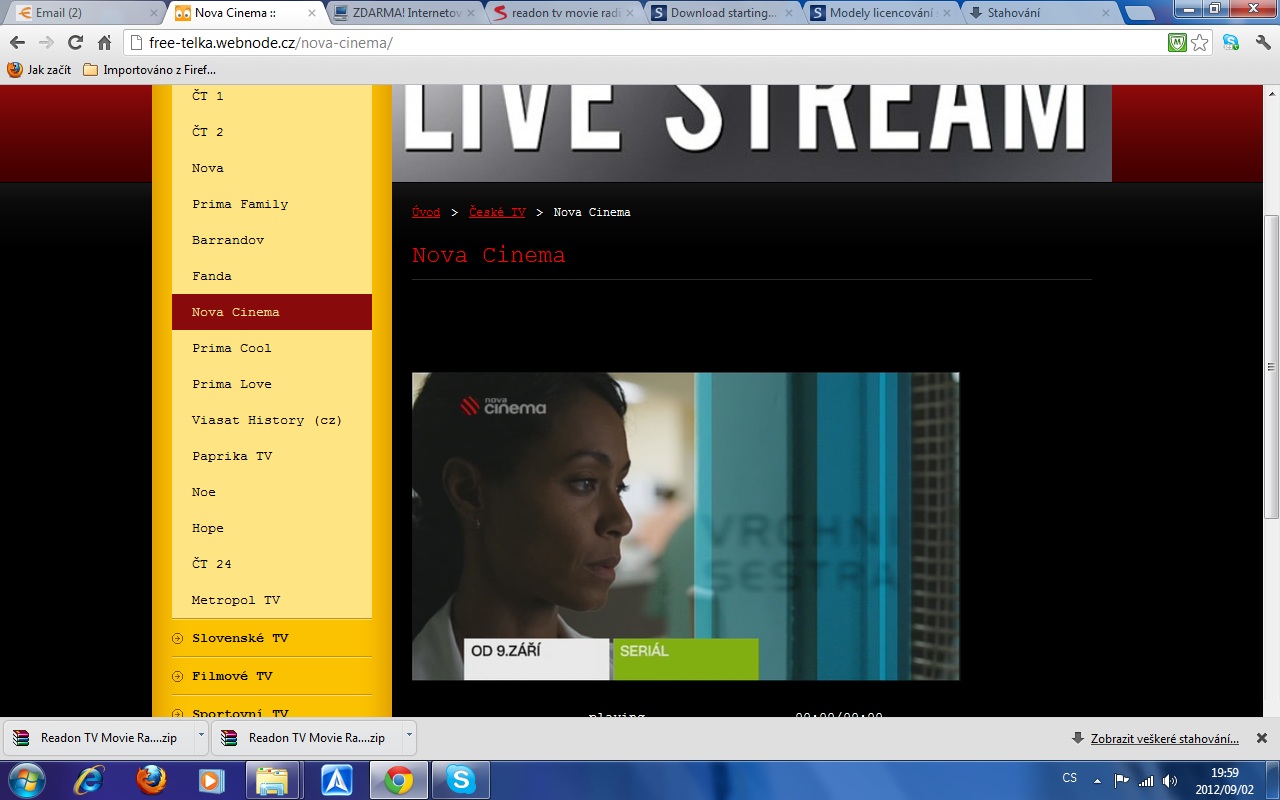Switch to the Stahování tab
1280x800 pixels.
click(1041, 13)
